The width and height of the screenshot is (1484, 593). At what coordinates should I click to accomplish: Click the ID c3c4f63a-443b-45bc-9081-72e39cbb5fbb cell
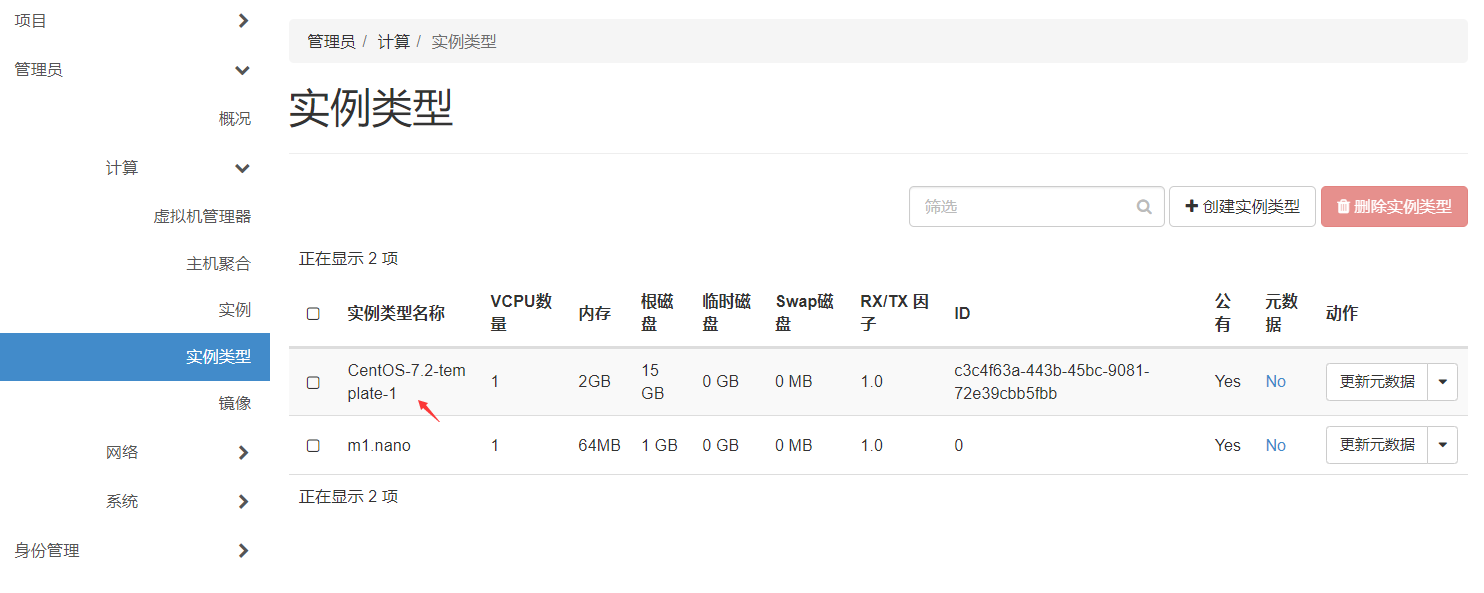[x=1052, y=382]
